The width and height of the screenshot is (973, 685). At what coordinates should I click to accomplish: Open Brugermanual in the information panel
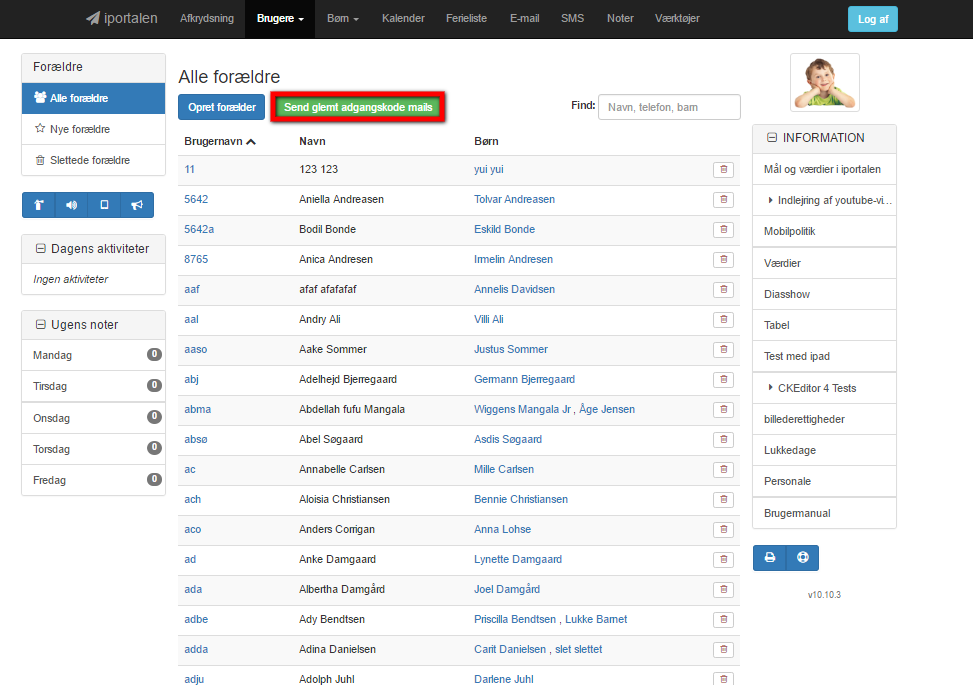(824, 513)
